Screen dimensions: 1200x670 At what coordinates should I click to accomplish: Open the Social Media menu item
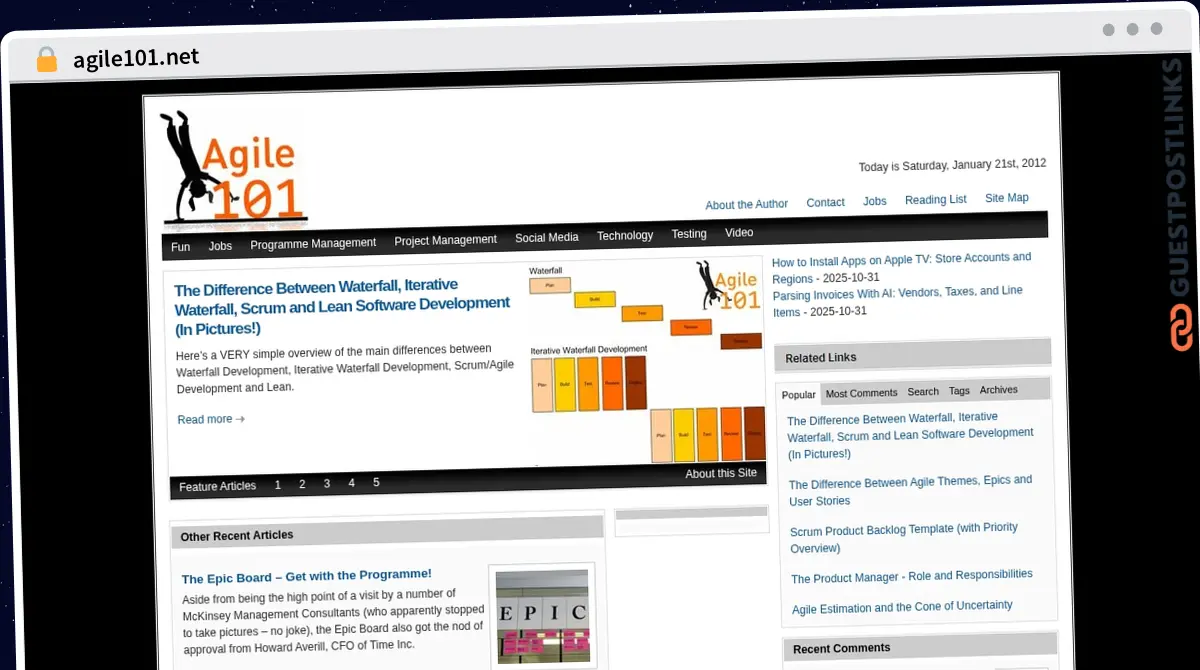[546, 238]
